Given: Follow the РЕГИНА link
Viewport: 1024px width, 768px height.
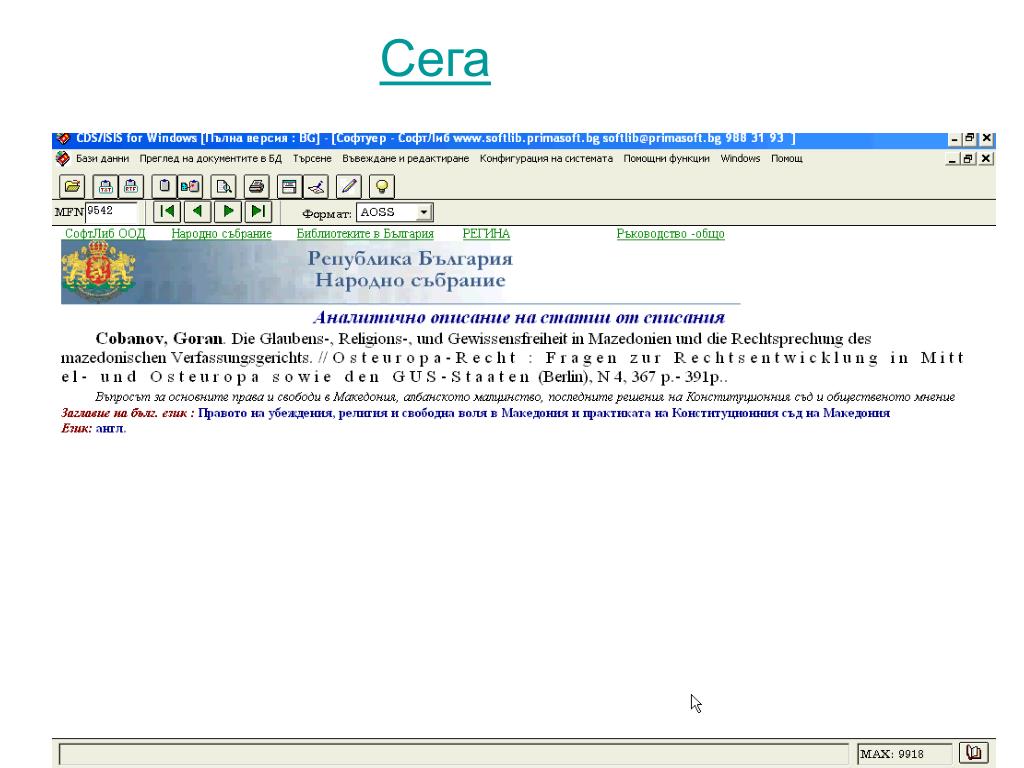Looking at the screenshot, I should (486, 234).
